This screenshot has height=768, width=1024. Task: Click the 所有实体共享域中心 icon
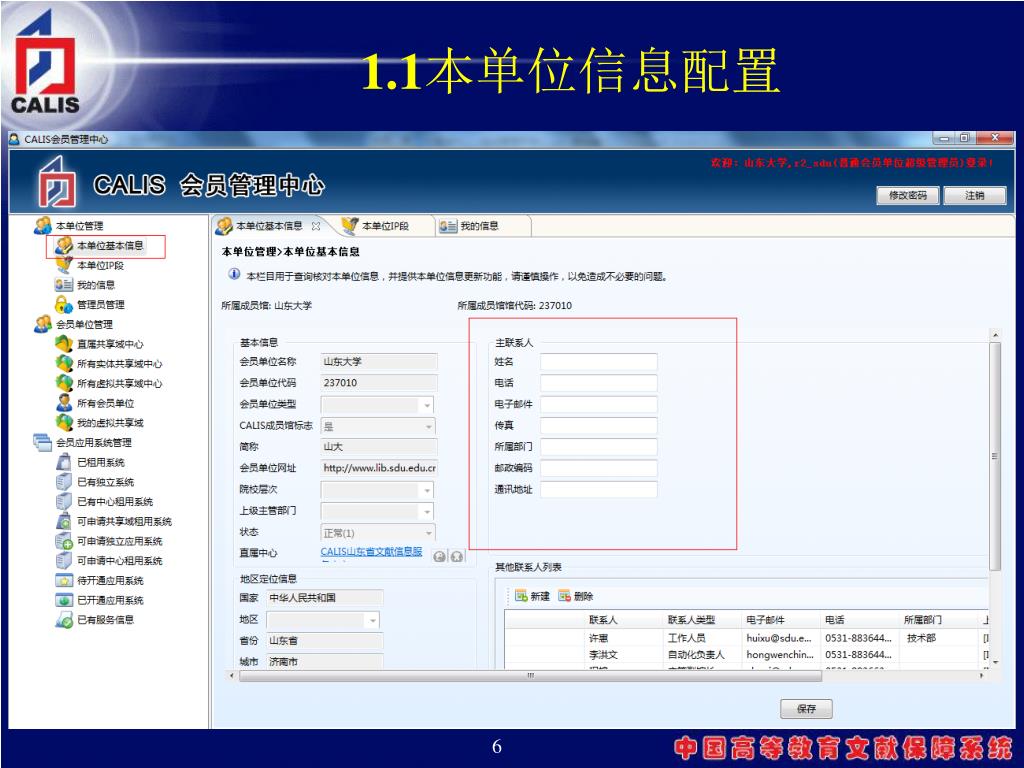63,363
